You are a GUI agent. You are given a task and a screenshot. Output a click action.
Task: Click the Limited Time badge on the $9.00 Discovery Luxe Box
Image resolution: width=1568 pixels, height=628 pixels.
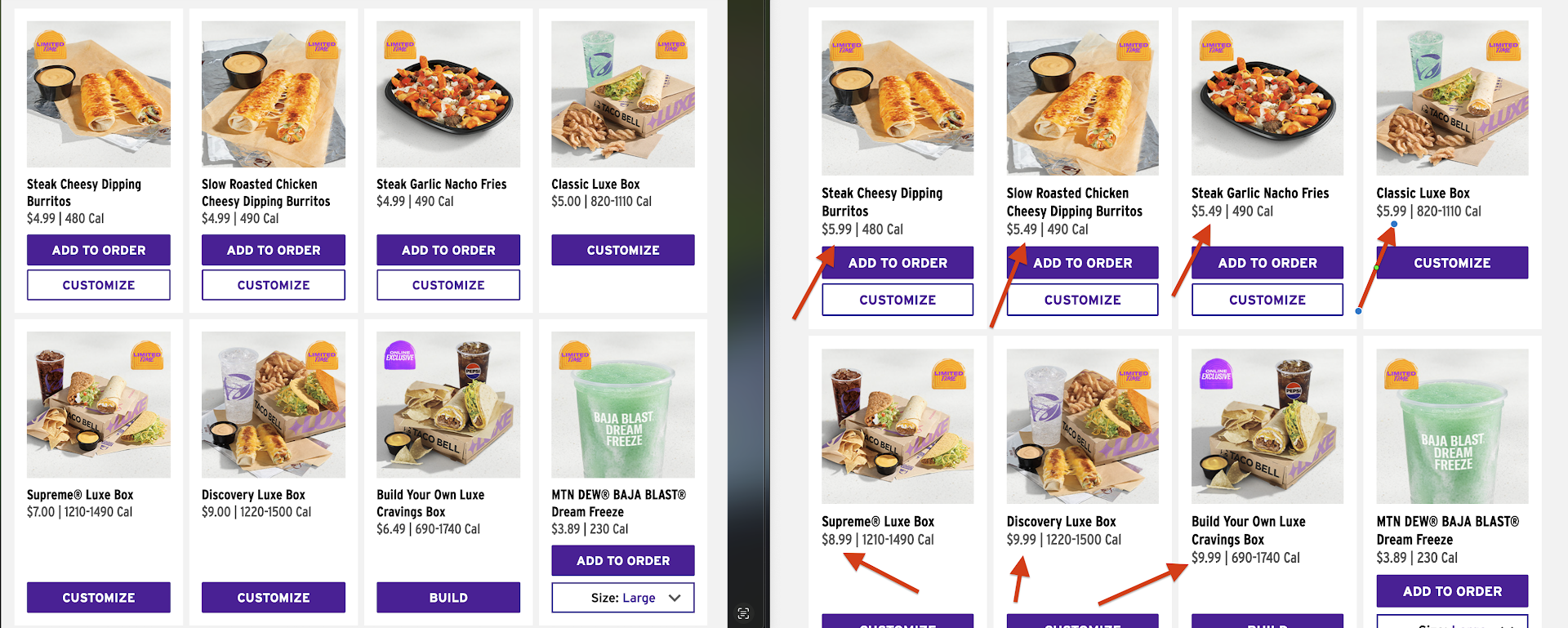point(322,356)
